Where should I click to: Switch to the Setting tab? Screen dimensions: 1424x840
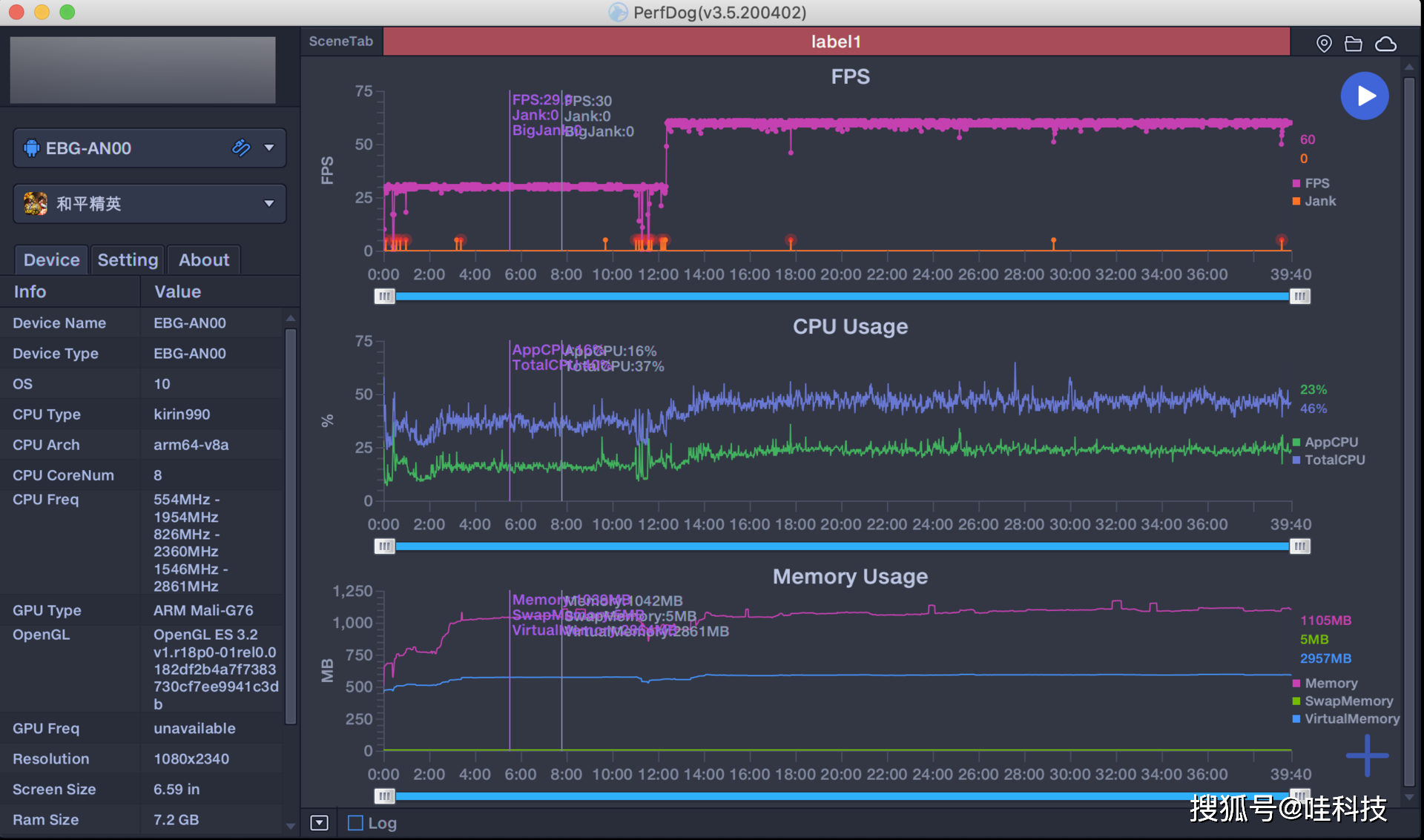tap(128, 260)
